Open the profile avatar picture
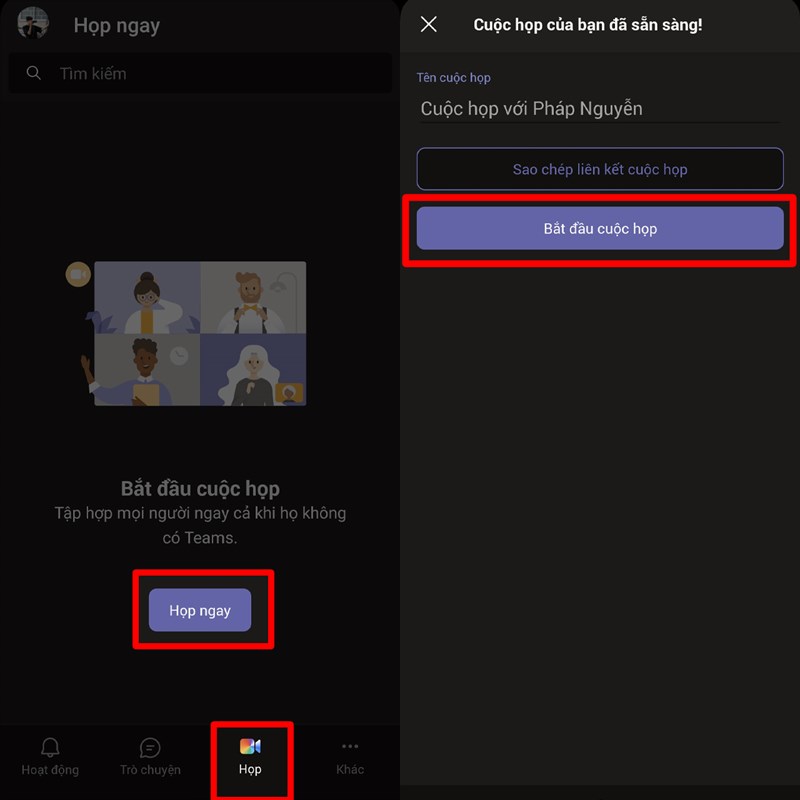This screenshot has width=800, height=800. pos(33,23)
